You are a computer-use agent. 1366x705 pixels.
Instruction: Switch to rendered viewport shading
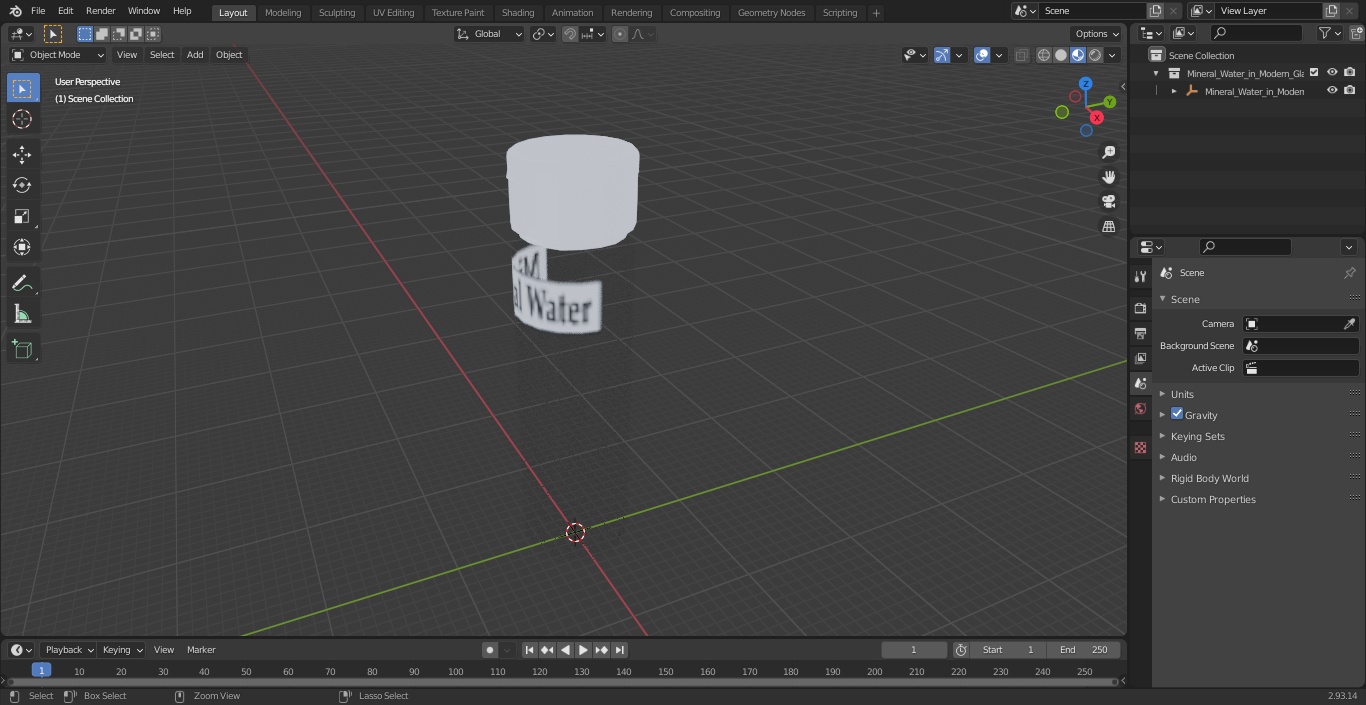[1095, 55]
